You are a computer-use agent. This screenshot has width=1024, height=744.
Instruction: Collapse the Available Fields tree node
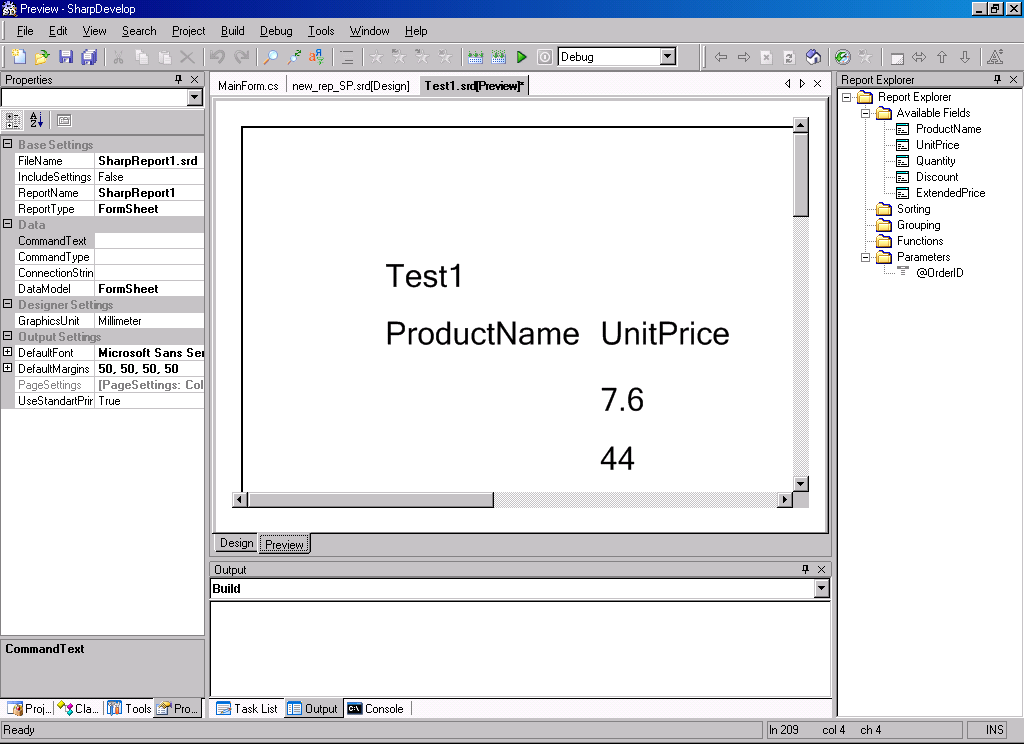(x=865, y=113)
